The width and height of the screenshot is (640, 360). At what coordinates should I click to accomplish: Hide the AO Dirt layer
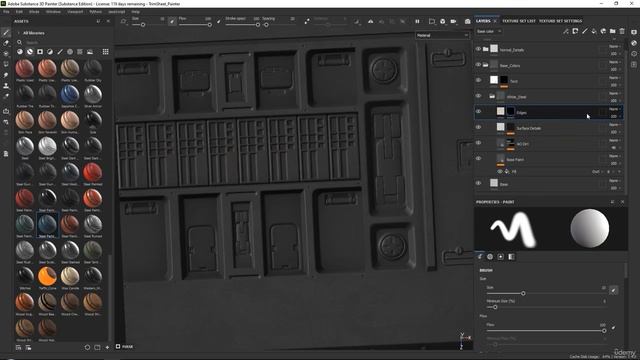tap(478, 143)
